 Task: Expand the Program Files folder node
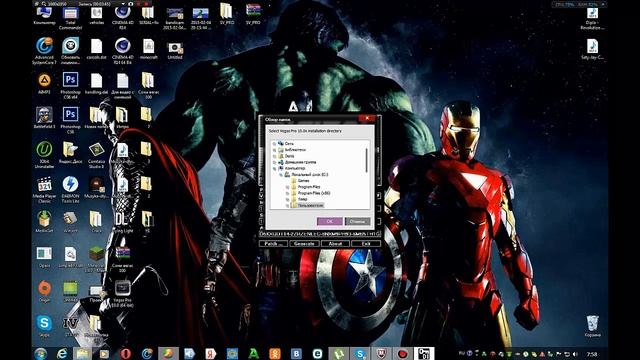[x=288, y=187]
